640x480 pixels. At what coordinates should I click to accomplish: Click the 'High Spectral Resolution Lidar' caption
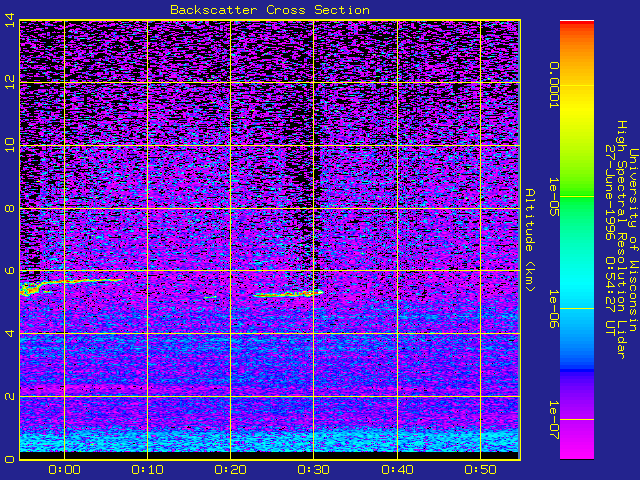pyautogui.click(x=621, y=240)
